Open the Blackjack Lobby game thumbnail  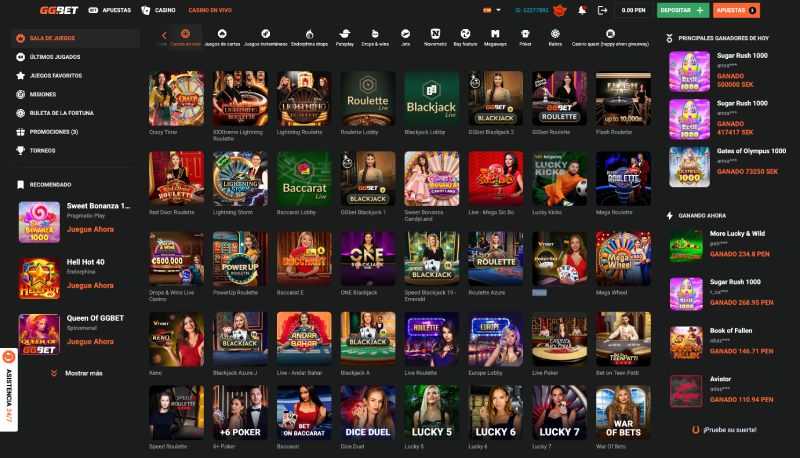[x=432, y=98]
